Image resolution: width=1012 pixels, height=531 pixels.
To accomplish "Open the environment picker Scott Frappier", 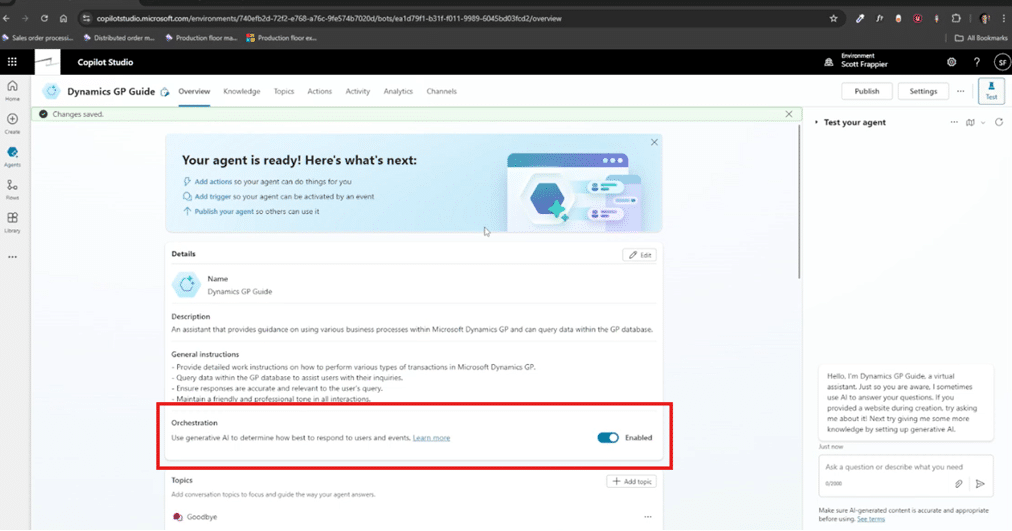I will pyautogui.click(x=856, y=61).
